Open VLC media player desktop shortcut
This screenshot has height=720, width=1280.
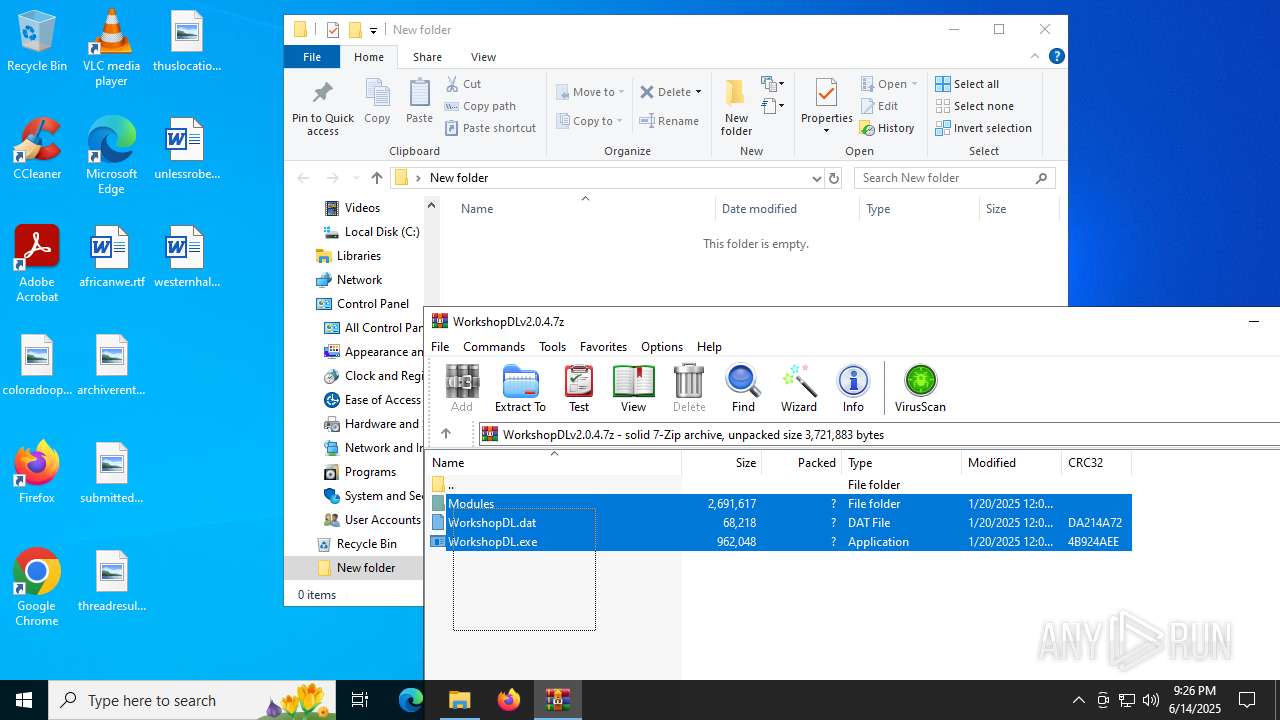click(x=111, y=47)
